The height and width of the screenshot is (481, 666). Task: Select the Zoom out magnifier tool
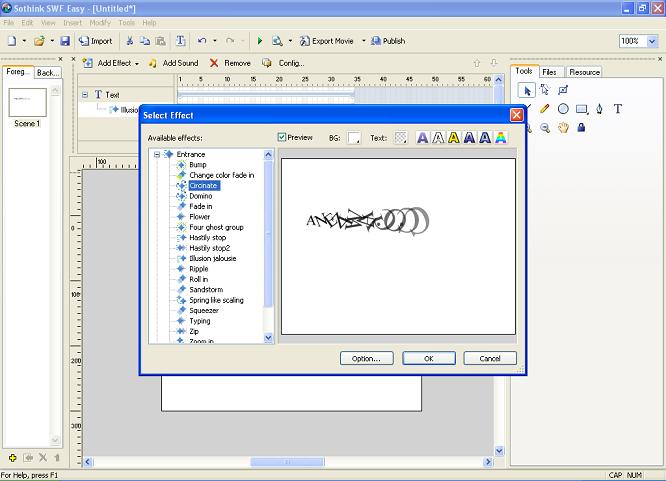click(x=545, y=127)
